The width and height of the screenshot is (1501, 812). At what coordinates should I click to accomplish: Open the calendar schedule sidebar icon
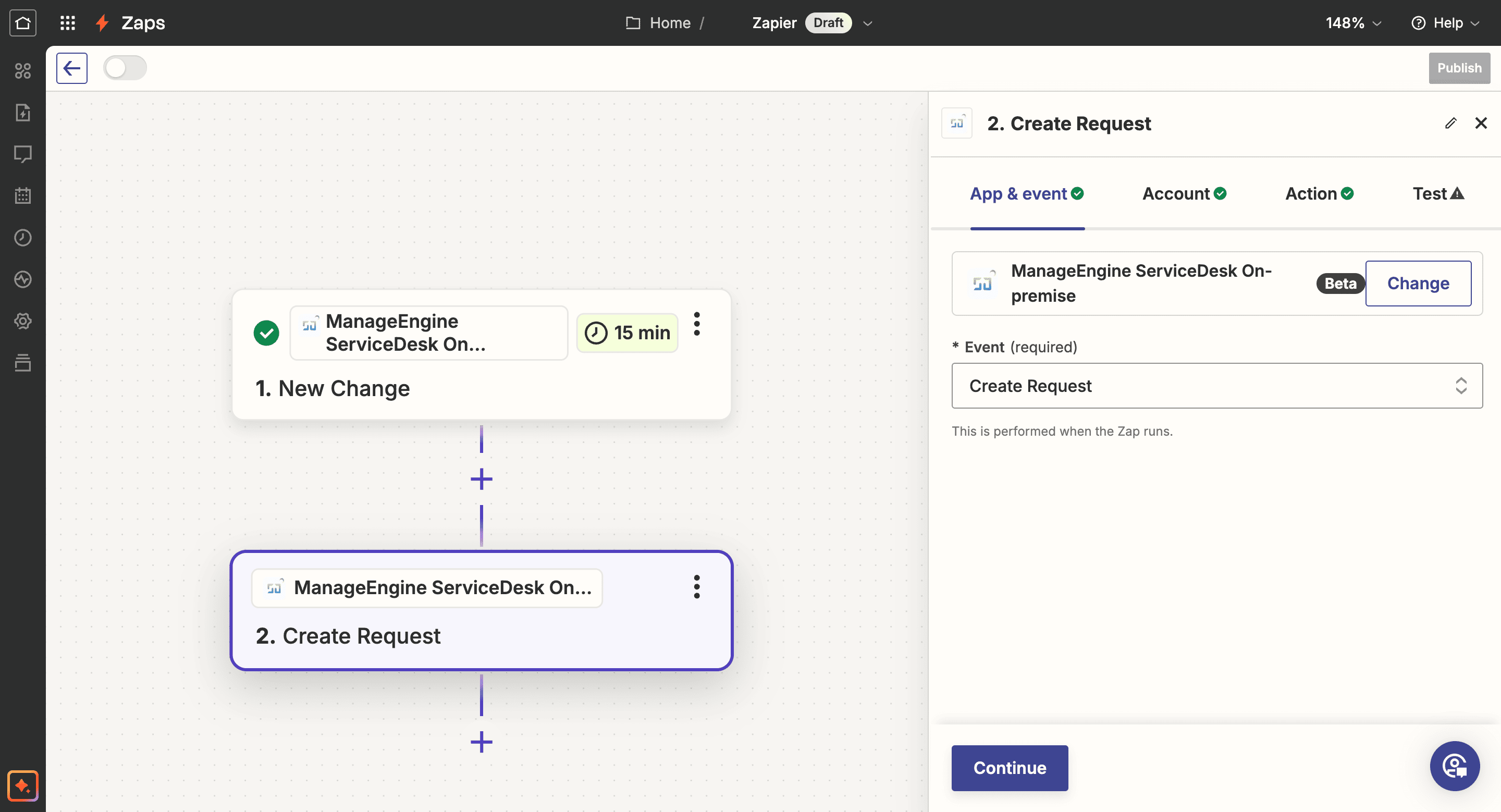click(x=23, y=196)
